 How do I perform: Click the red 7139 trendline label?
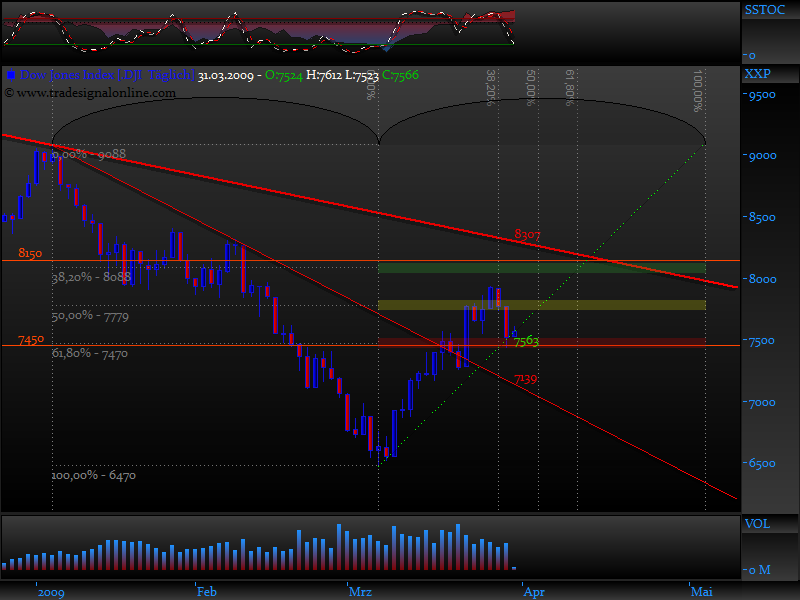[x=526, y=379]
